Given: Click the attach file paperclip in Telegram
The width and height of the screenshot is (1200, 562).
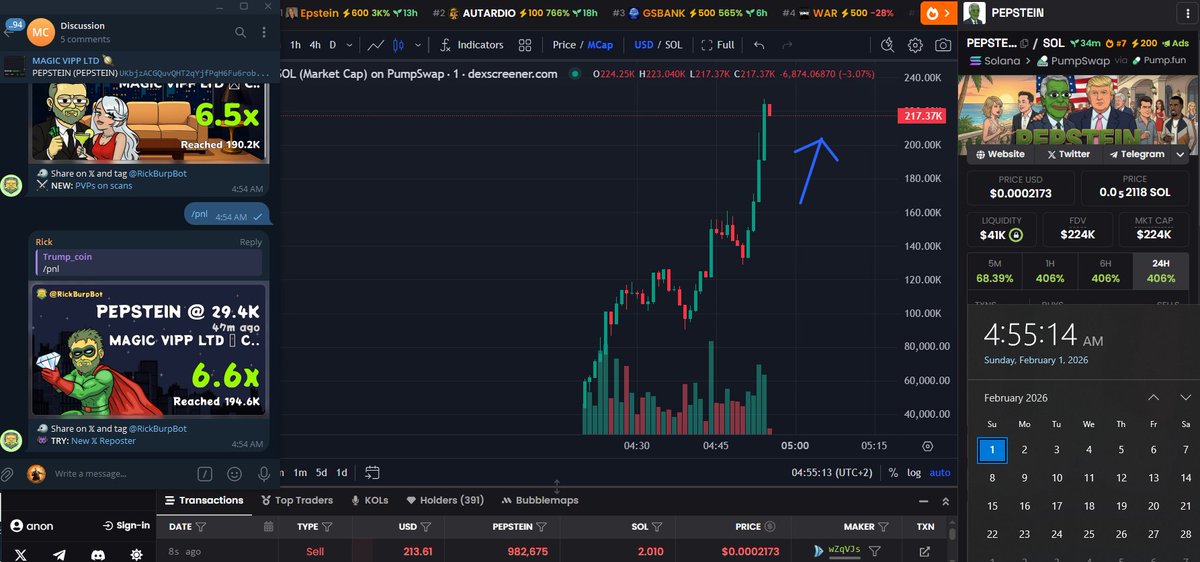Looking at the screenshot, I should [x=7, y=473].
